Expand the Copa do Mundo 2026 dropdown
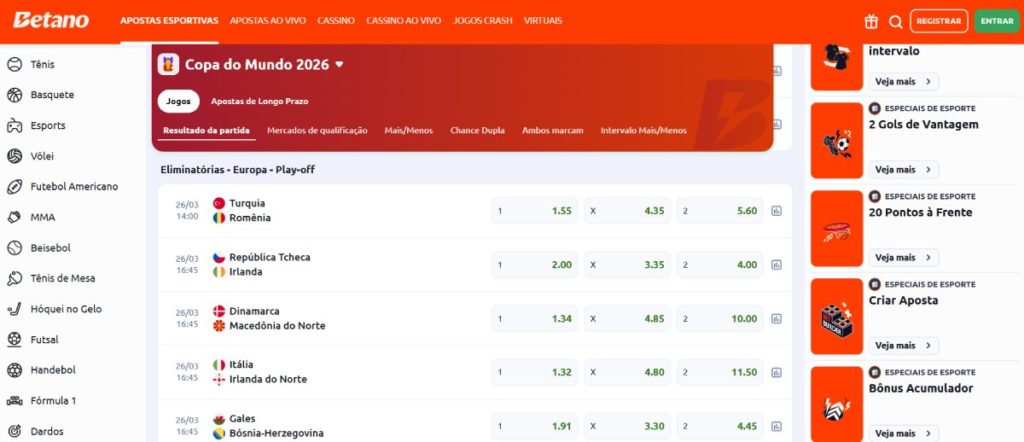This screenshot has height=442, width=1024. 339,65
